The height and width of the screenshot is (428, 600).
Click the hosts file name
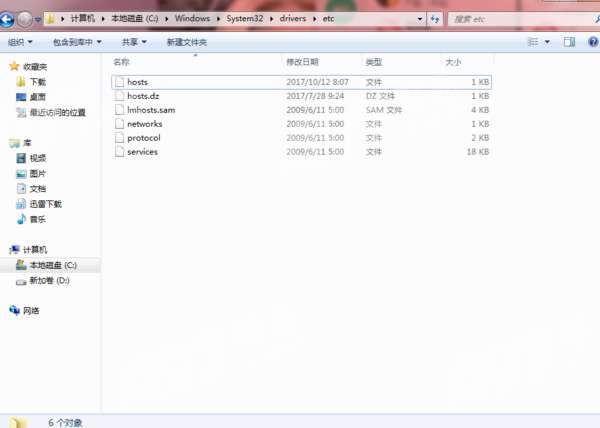[137, 82]
